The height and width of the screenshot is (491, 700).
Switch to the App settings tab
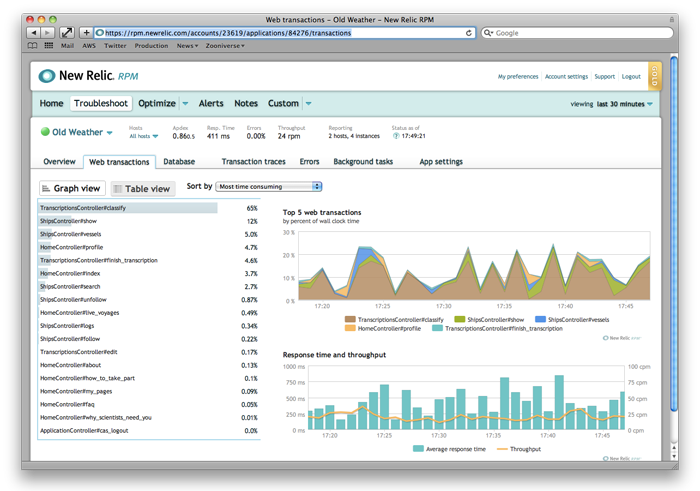tap(441, 162)
